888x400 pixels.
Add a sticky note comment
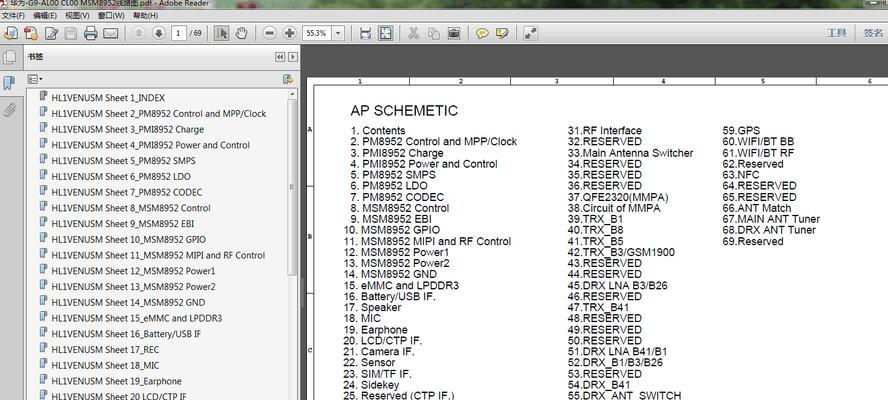482,33
